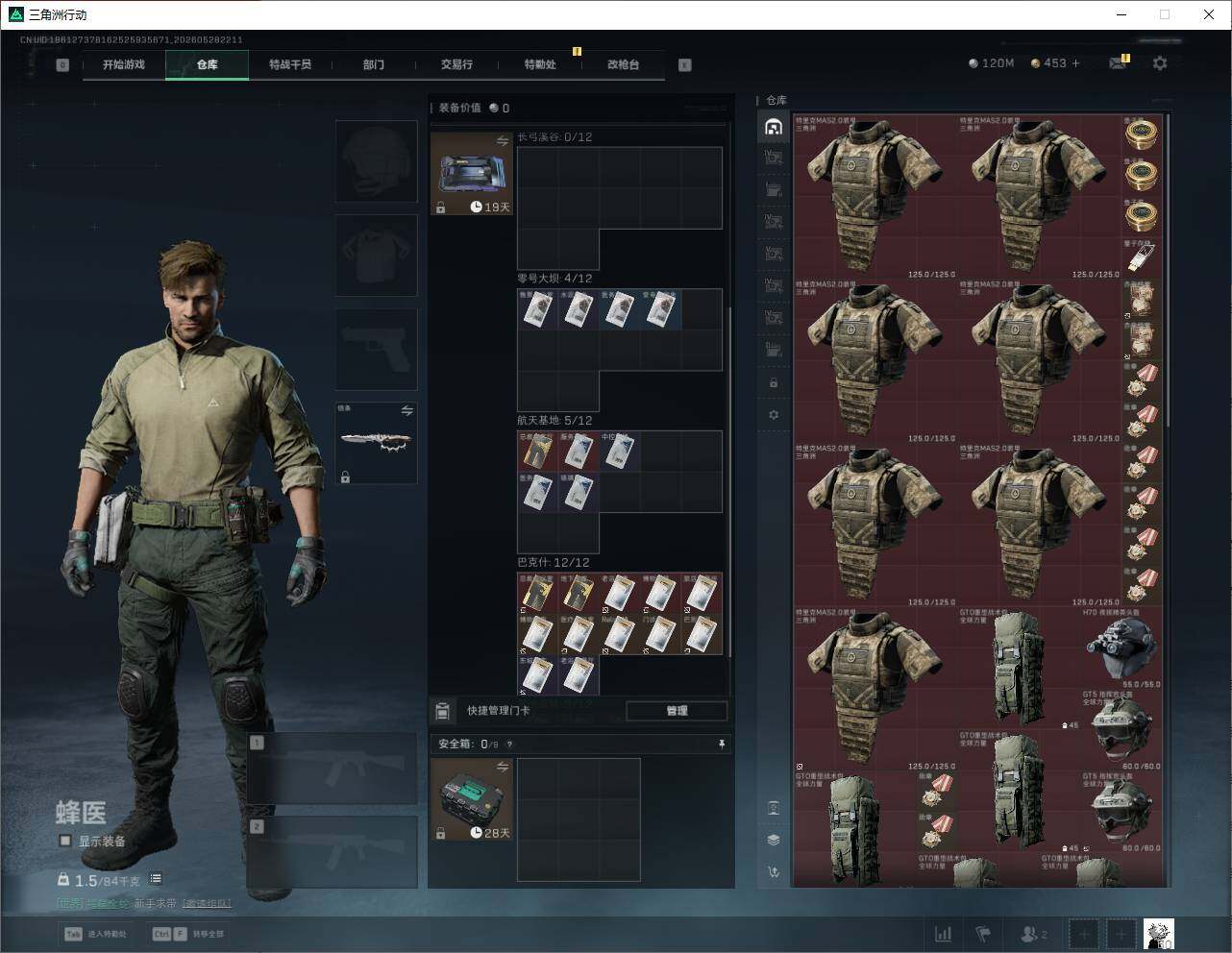
Task: Swap the safe box with the arrows icon
Action: [x=502, y=767]
